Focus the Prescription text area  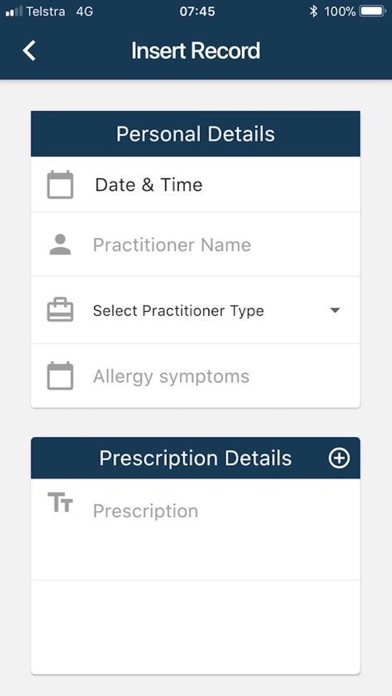195,529
